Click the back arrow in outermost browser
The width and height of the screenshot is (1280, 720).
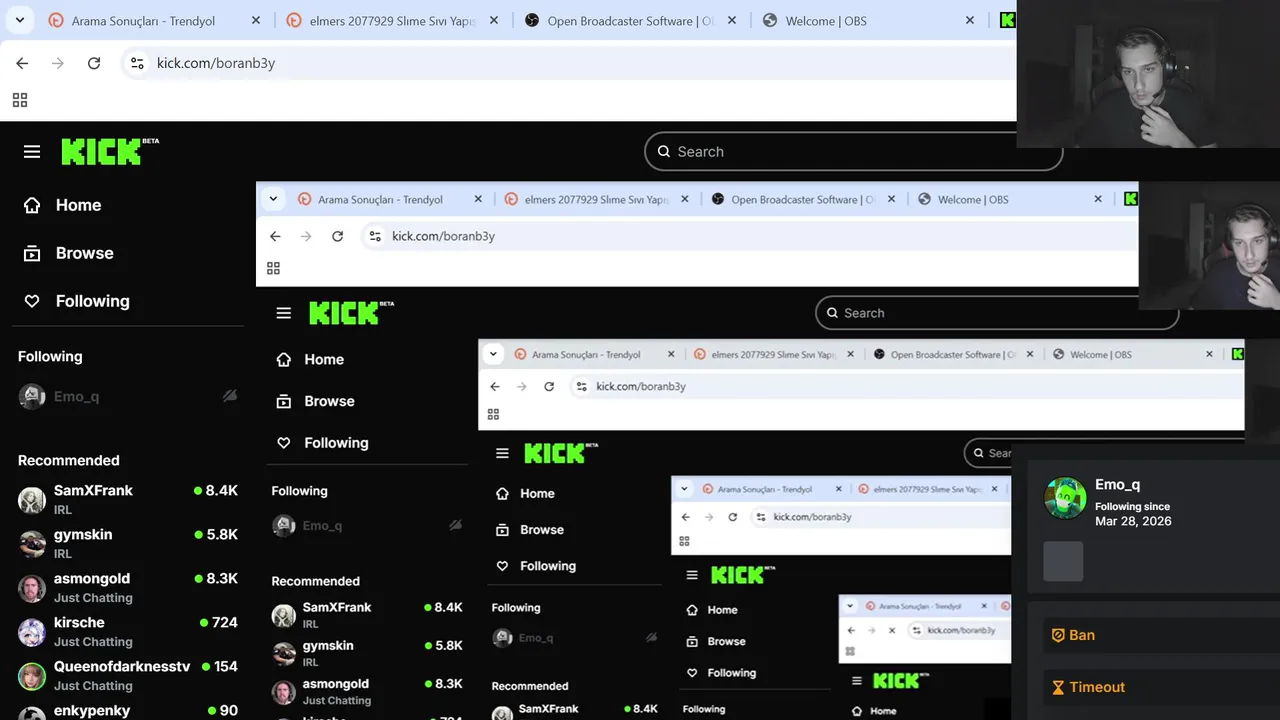(22, 63)
